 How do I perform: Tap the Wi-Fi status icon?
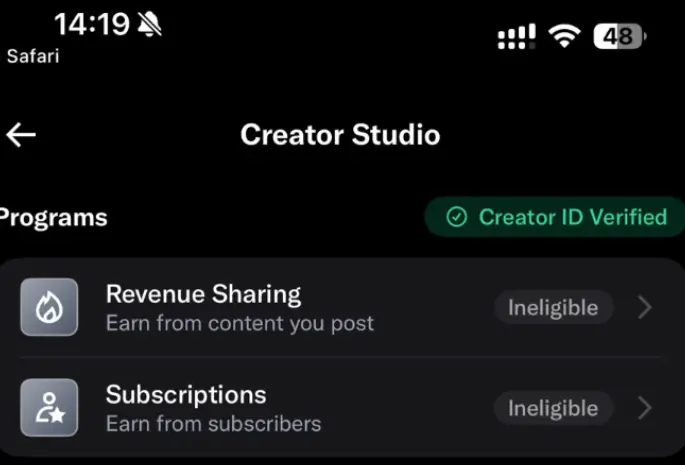click(x=564, y=36)
